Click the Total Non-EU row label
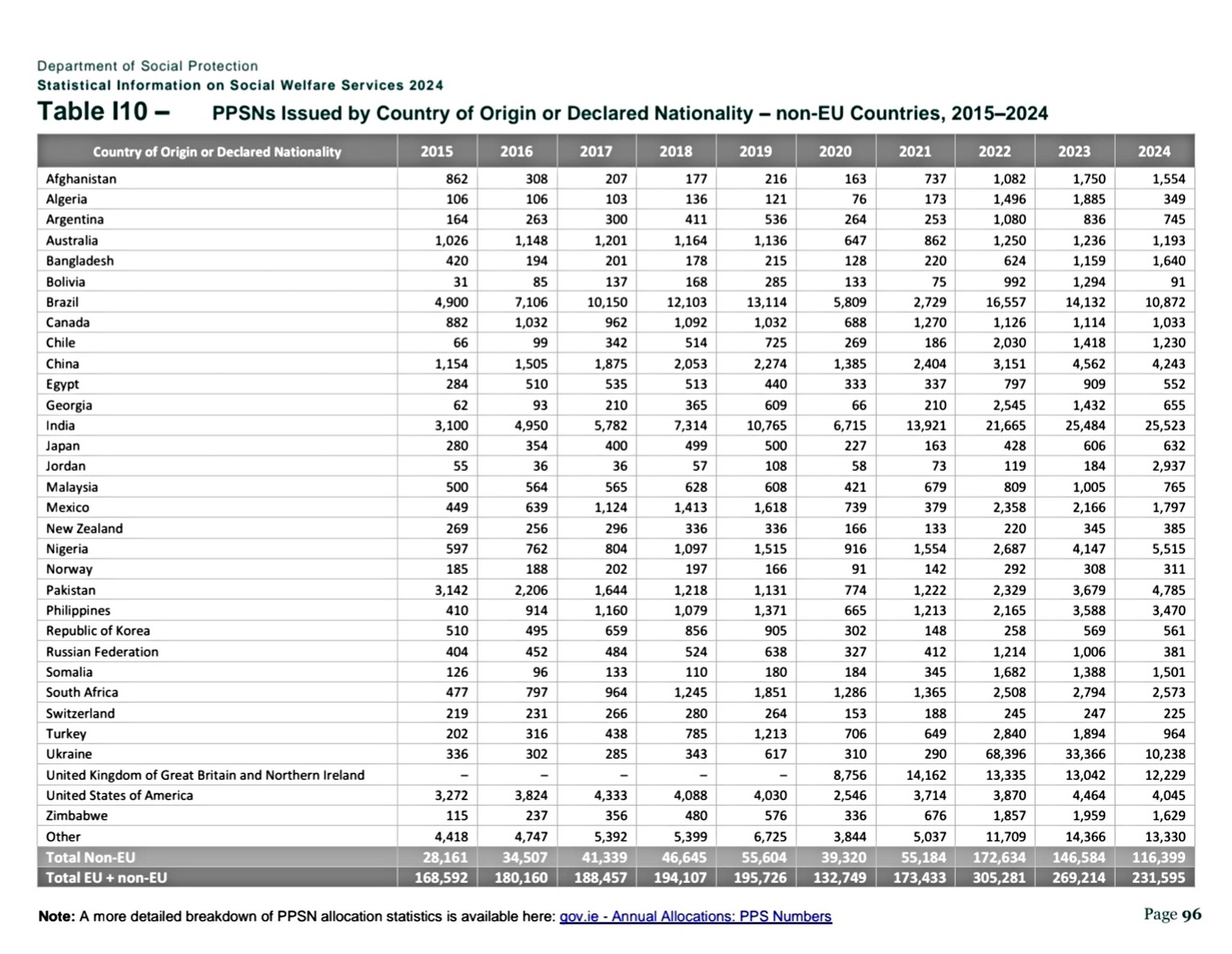 (x=91, y=857)
